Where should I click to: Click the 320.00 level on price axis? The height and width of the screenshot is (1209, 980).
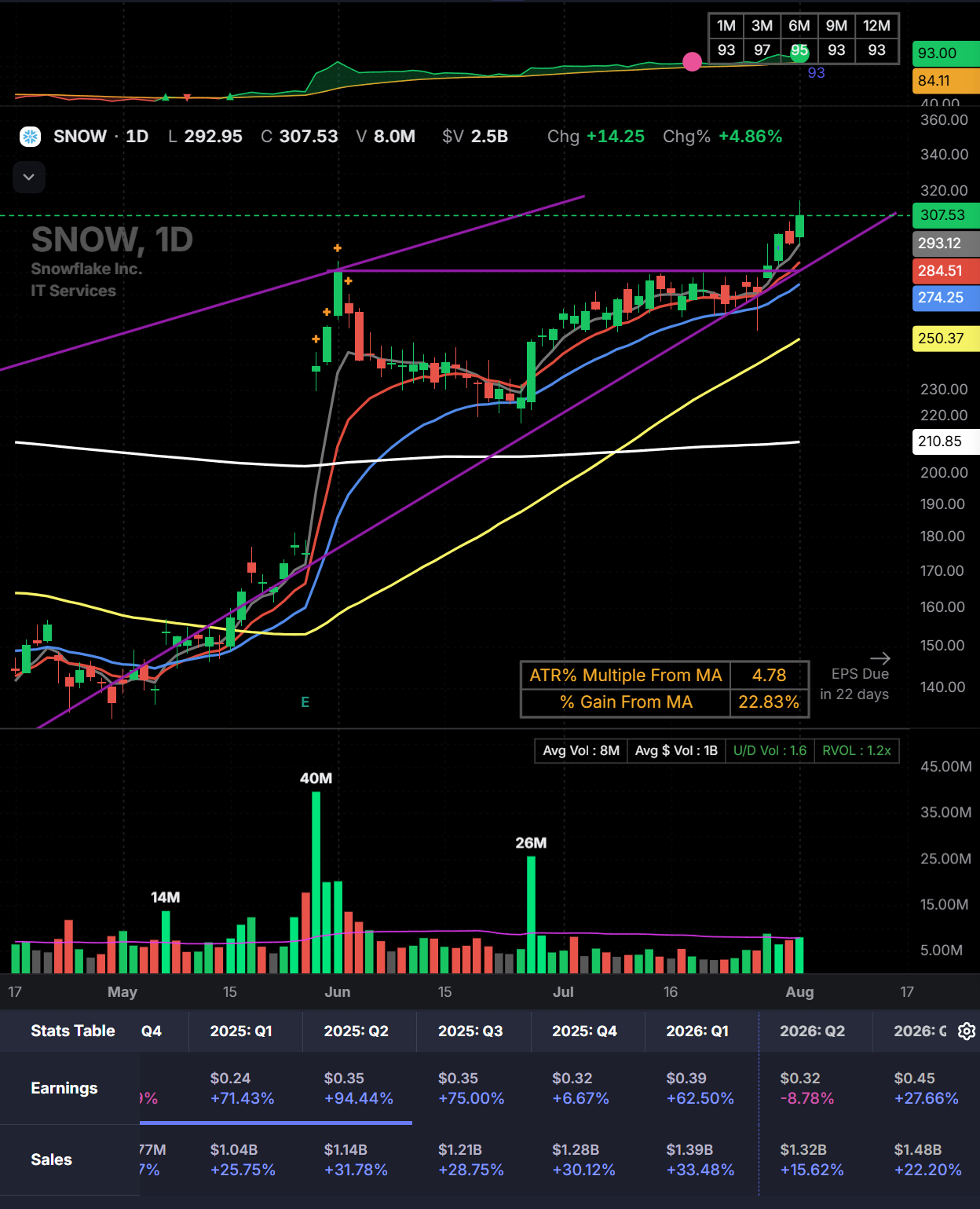[x=944, y=191]
